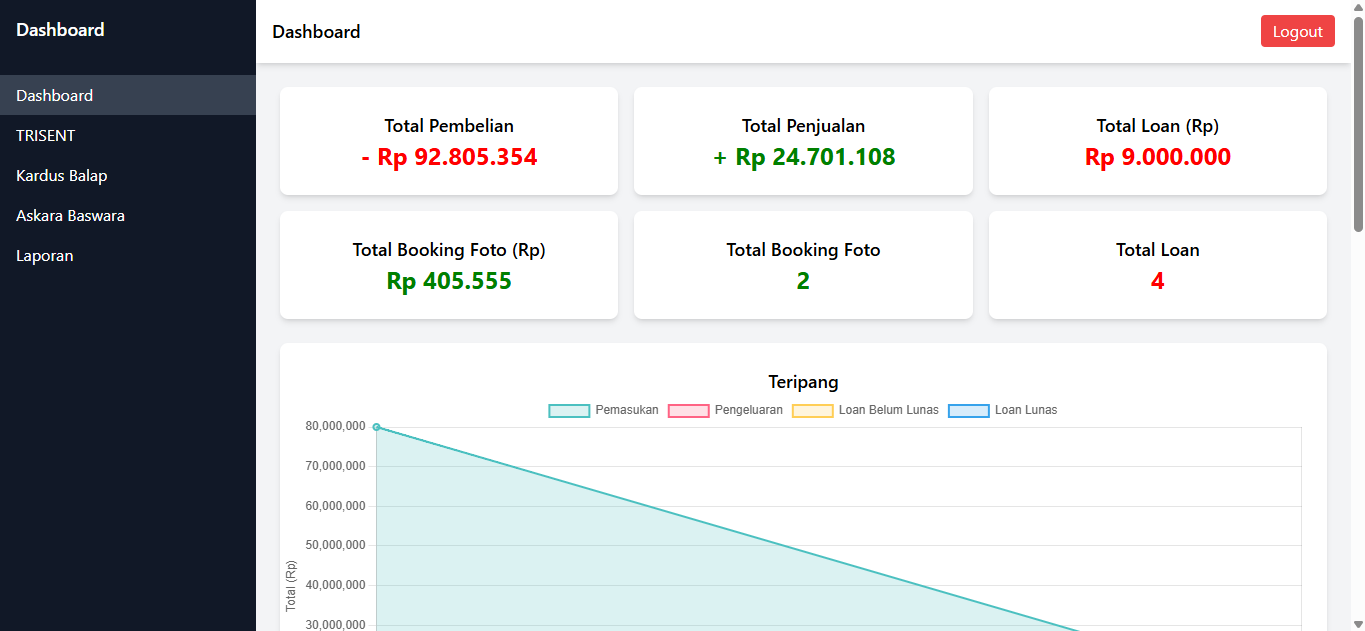Click the Dashboard heading in the top bar
Image resolution: width=1365 pixels, height=631 pixels.
316,32
